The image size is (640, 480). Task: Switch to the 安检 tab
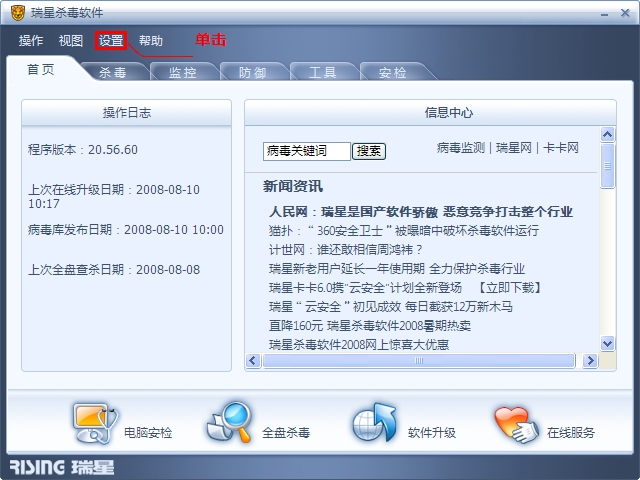[x=393, y=72]
